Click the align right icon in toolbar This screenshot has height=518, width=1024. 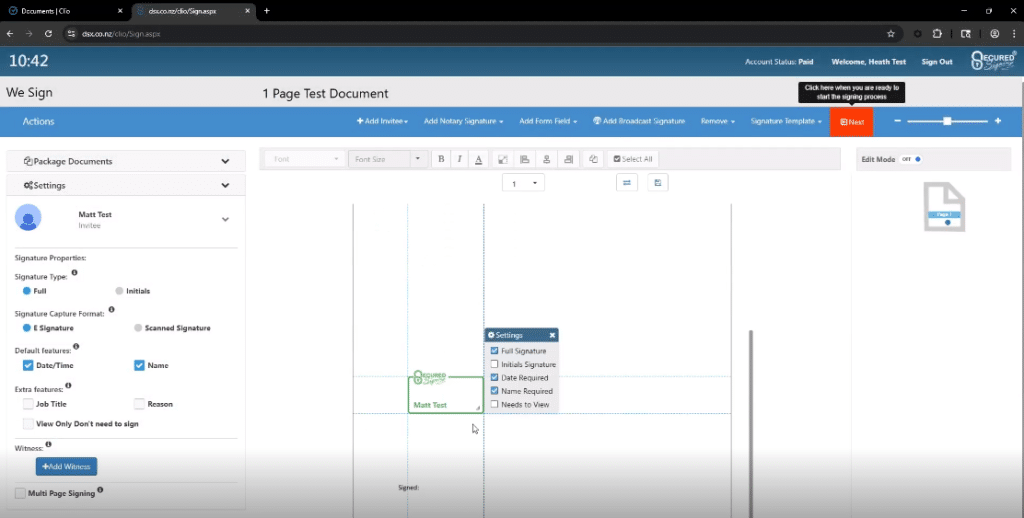(568, 159)
